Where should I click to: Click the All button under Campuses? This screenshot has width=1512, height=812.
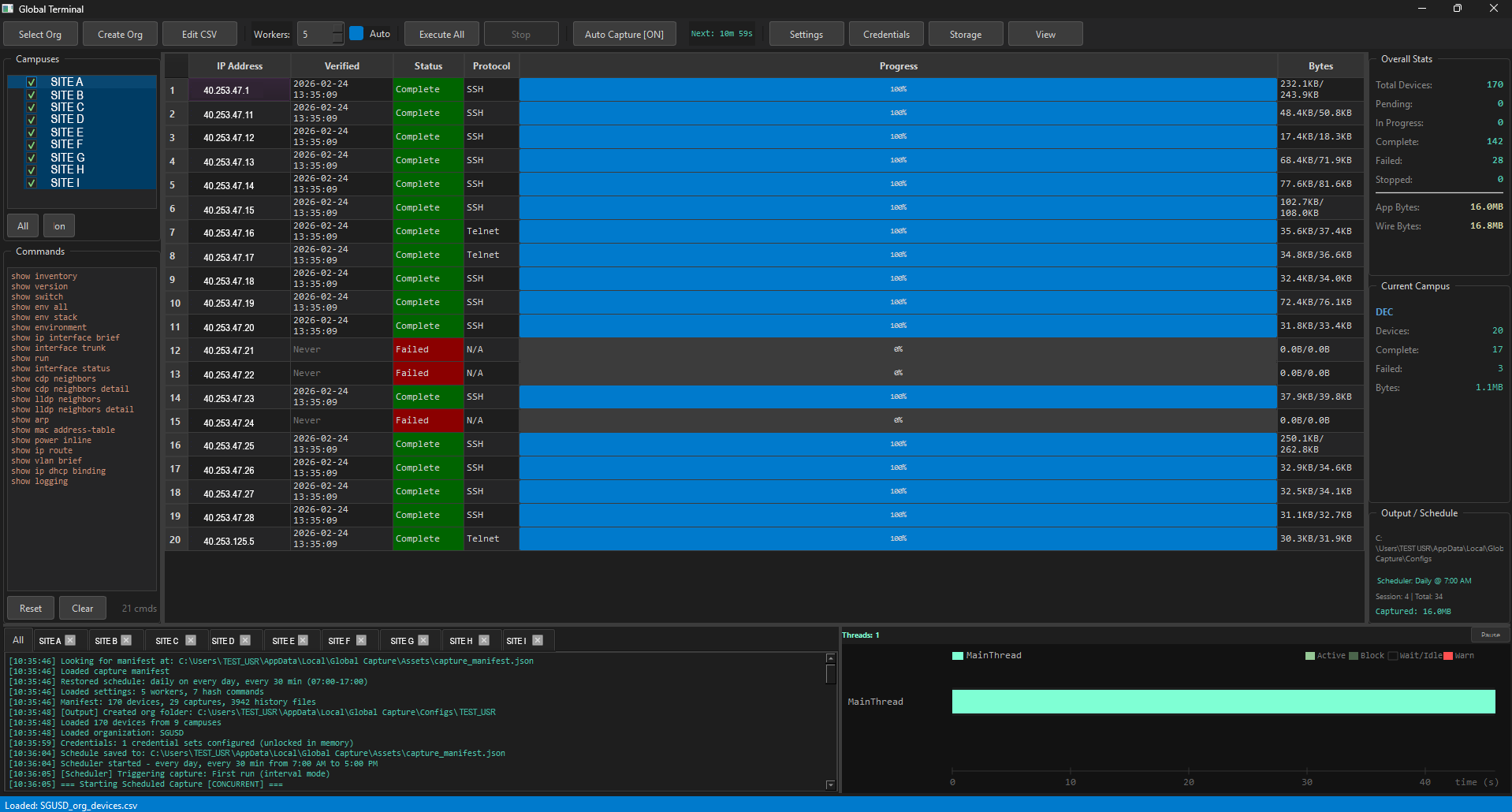click(x=22, y=225)
